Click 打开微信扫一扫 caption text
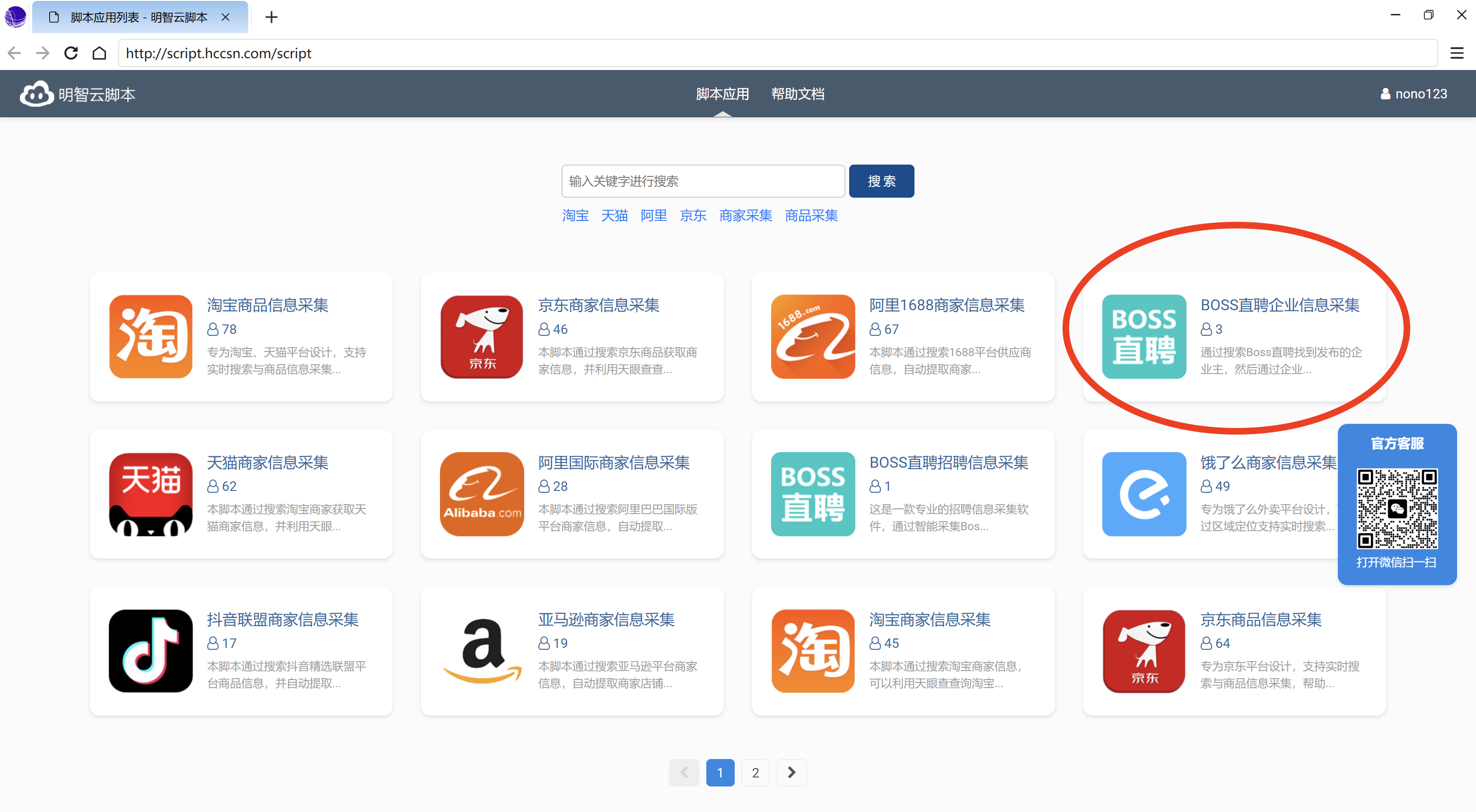1476x812 pixels. [x=1397, y=563]
